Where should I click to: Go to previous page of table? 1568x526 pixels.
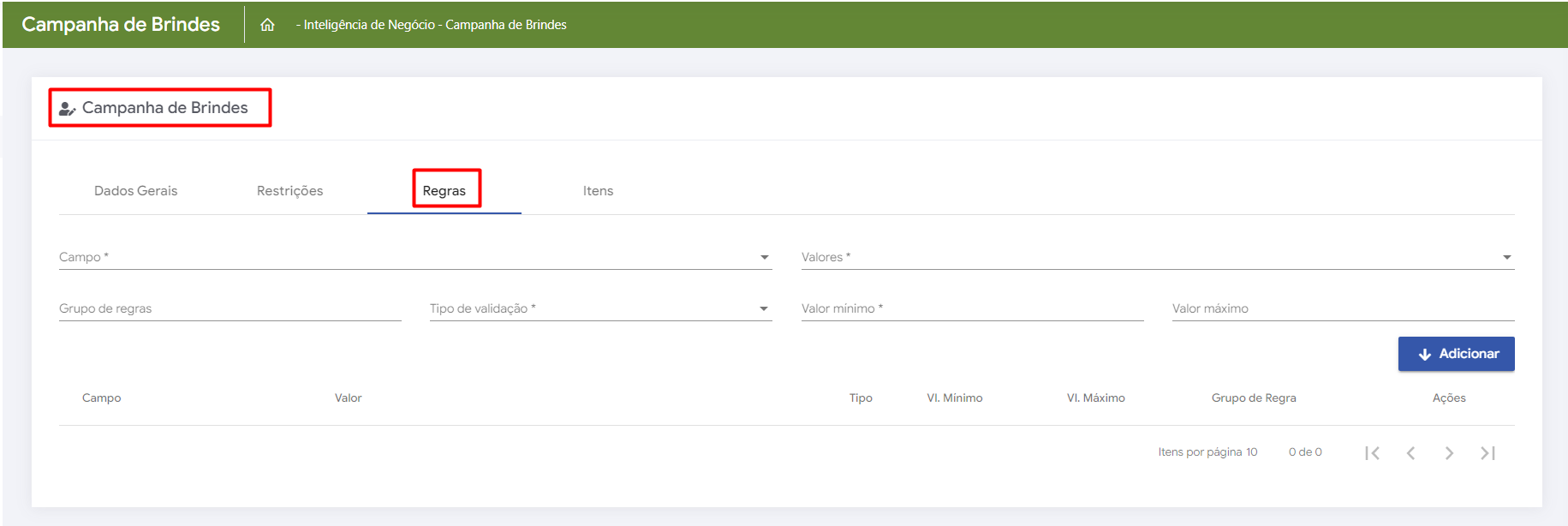pos(1410,453)
